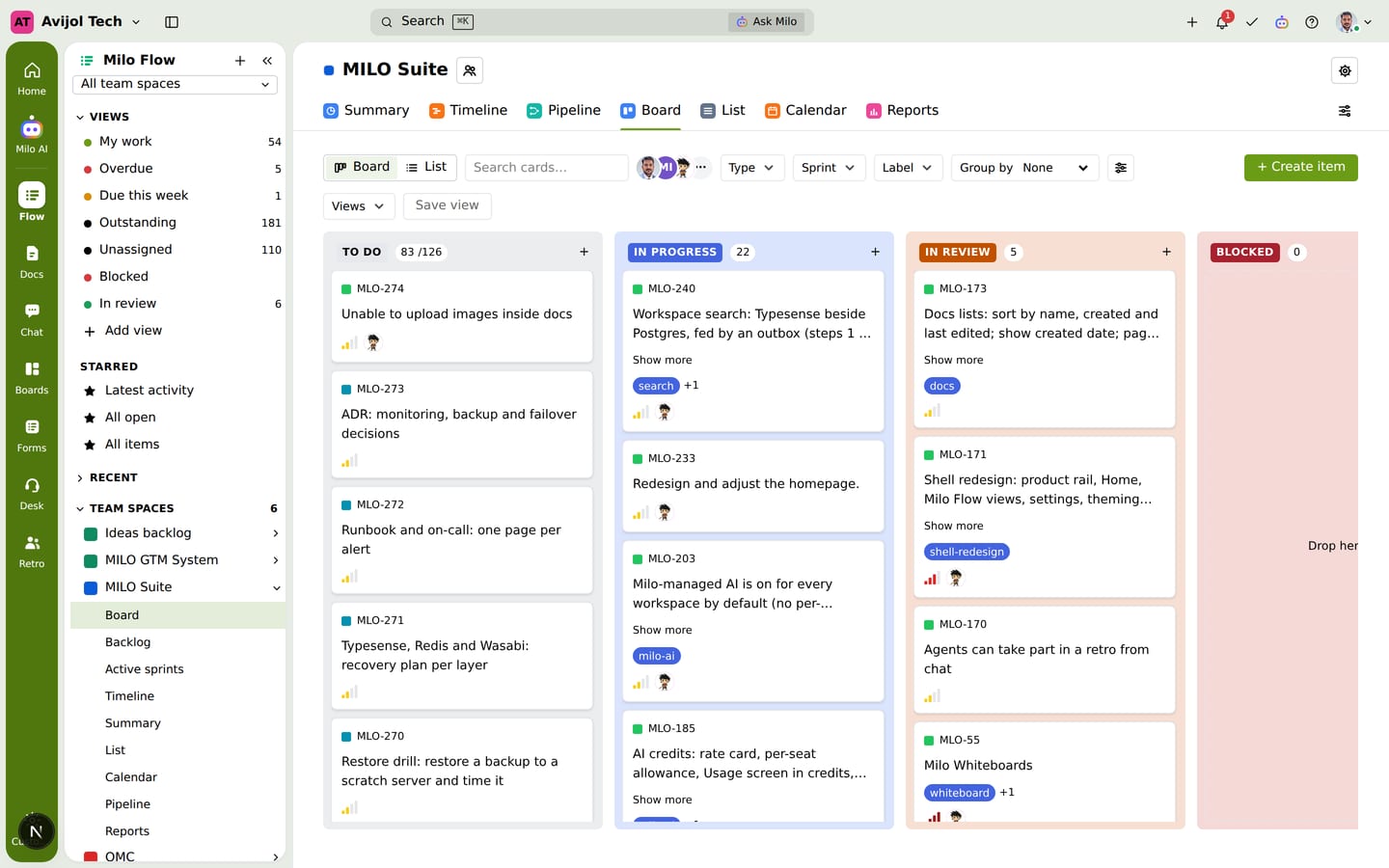Switch to the List toggle view
This screenshot has height=868, width=1389.
coord(426,167)
